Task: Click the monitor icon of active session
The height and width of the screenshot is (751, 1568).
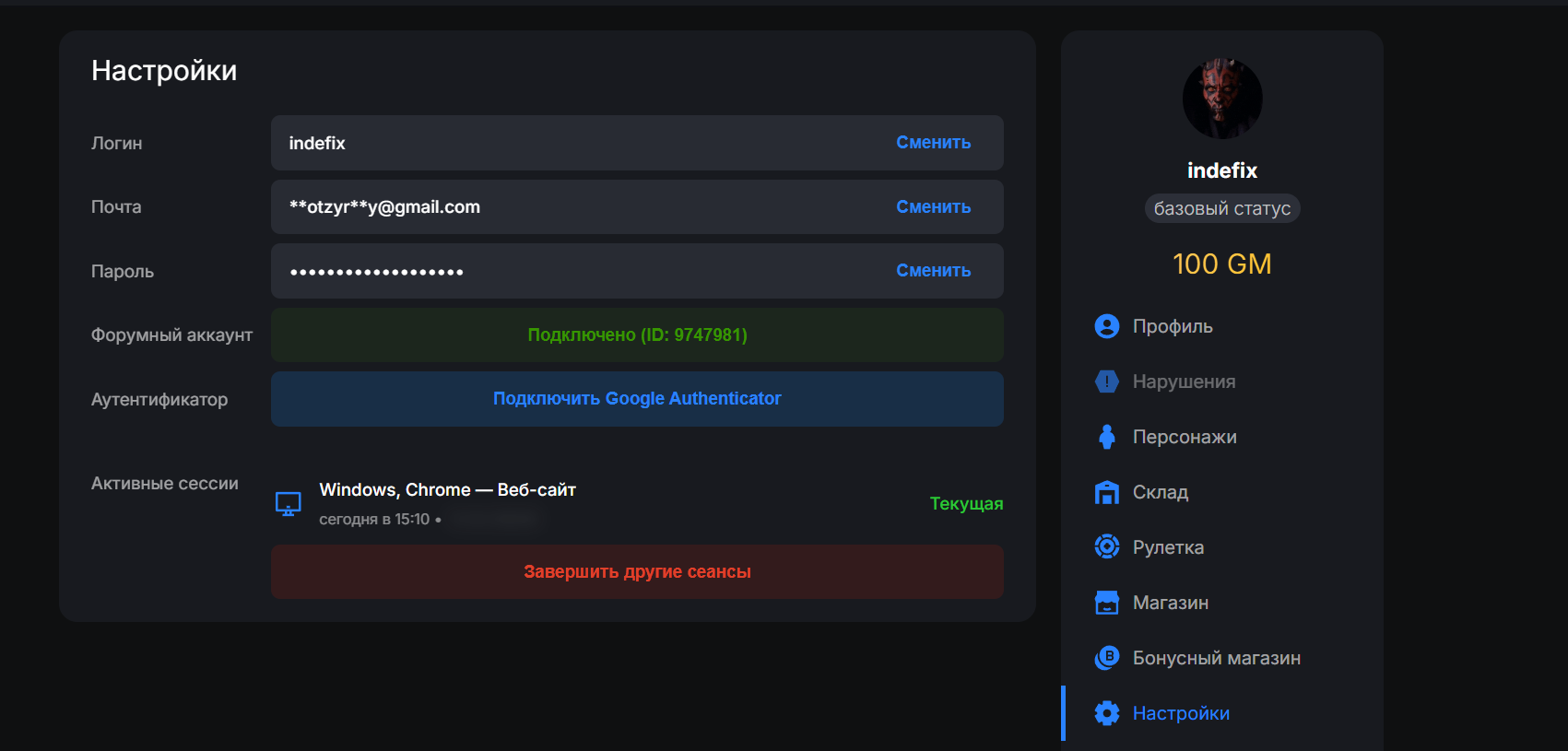Action: (289, 504)
